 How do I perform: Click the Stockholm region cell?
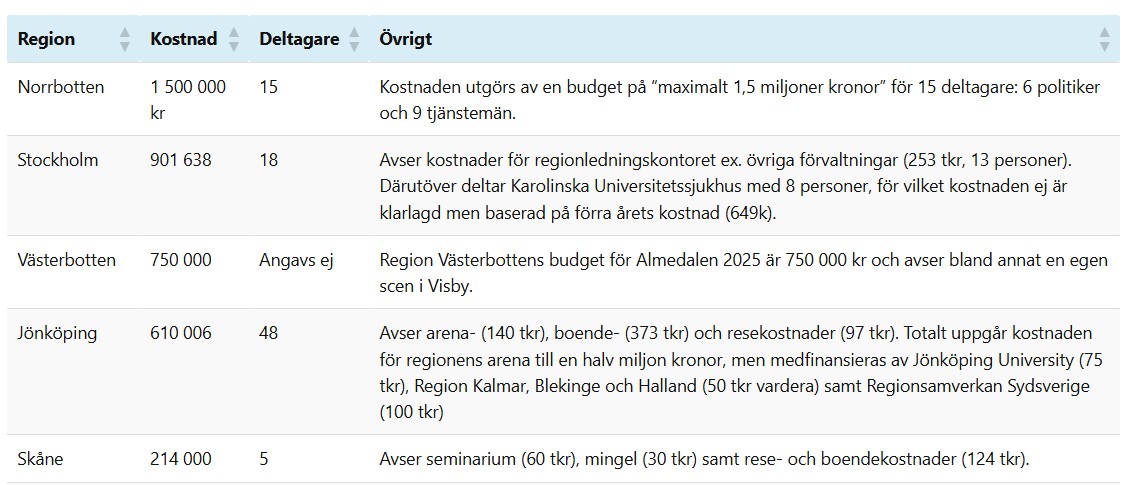tap(58, 160)
